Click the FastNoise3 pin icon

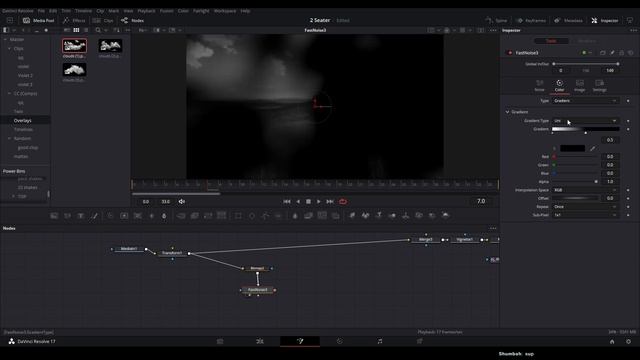tap(612, 53)
